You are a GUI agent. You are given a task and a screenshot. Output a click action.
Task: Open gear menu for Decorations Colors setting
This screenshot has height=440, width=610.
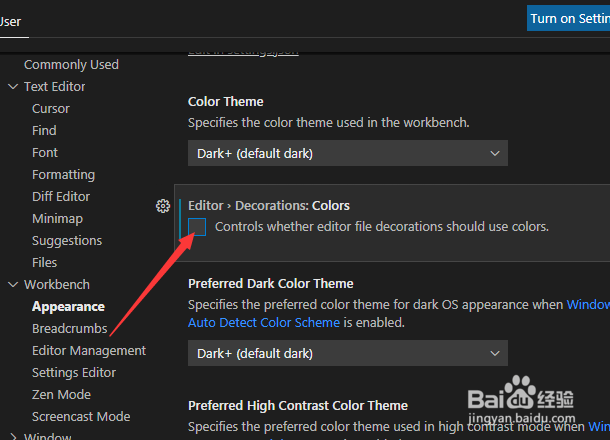(163, 206)
